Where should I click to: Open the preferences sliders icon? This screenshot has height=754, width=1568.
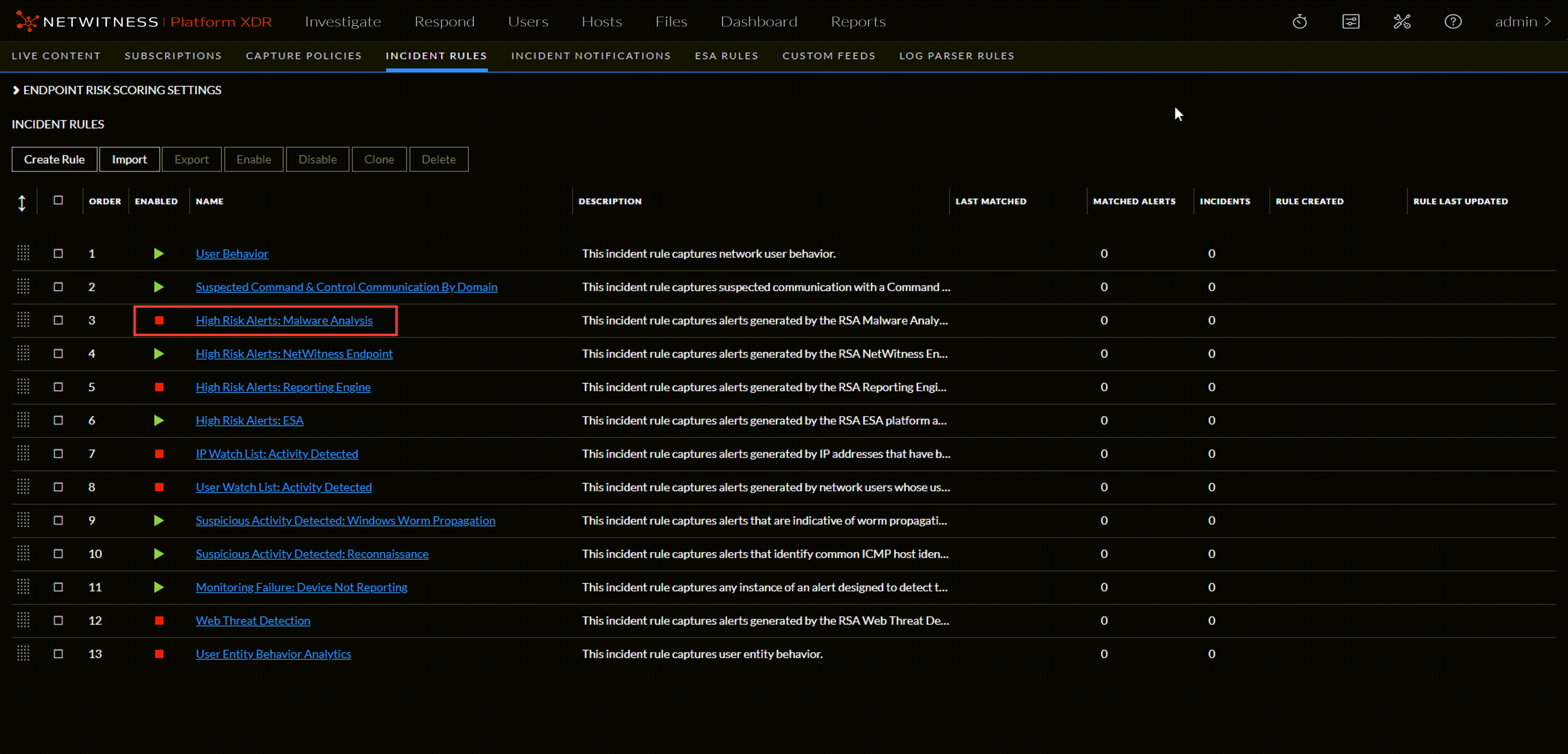(1351, 21)
